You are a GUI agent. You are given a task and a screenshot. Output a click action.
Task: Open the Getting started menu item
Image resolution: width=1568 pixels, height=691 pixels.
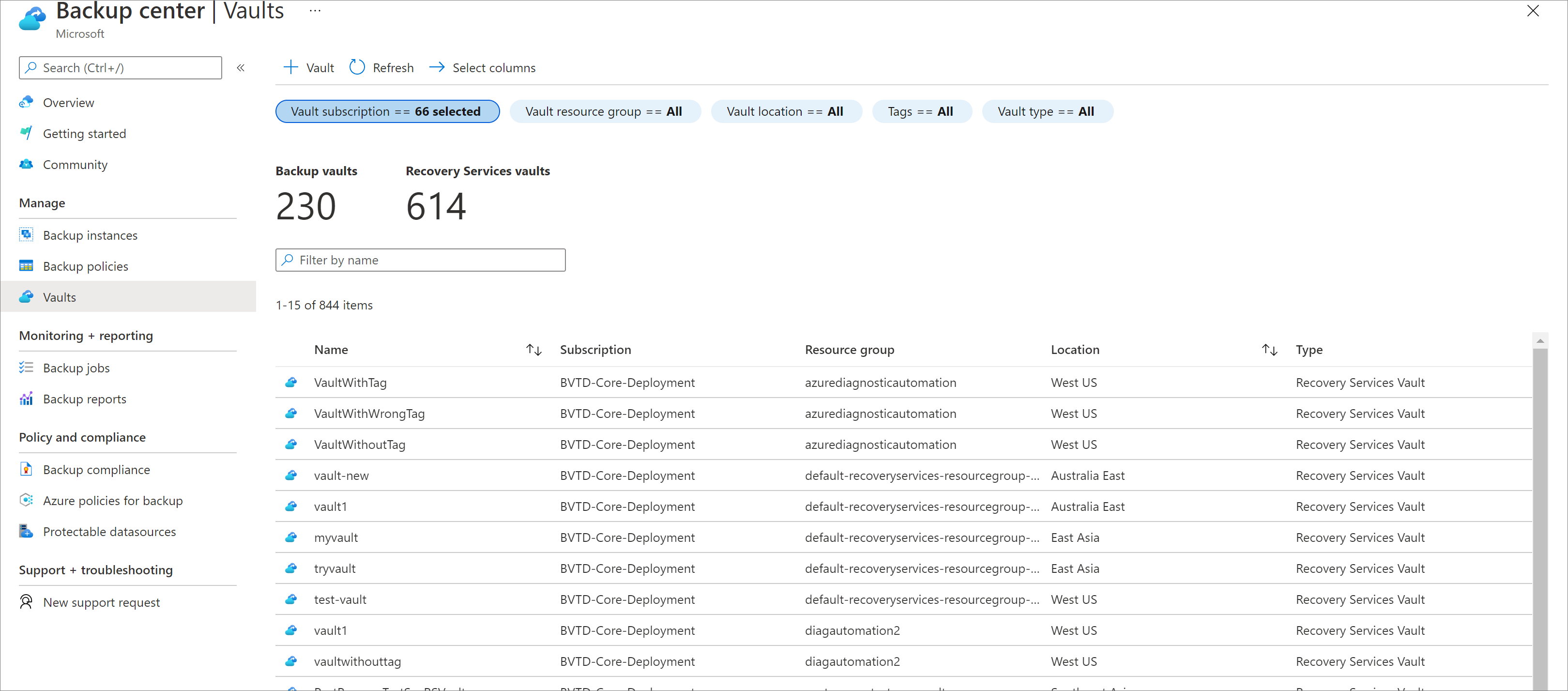(x=84, y=133)
